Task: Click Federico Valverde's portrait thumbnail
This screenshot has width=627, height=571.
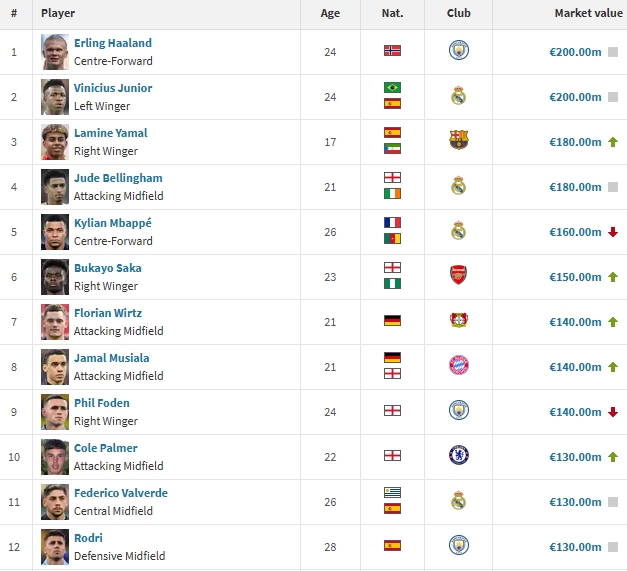Action: click(x=54, y=501)
